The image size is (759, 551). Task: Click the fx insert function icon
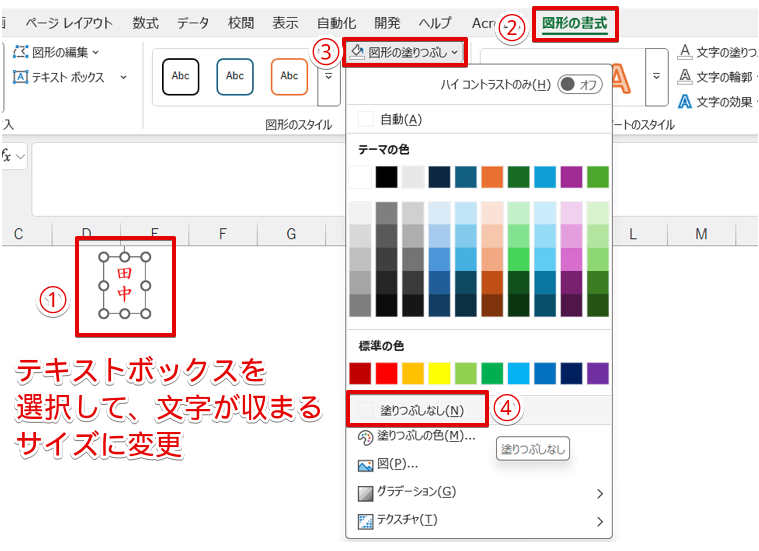click(x=6, y=156)
